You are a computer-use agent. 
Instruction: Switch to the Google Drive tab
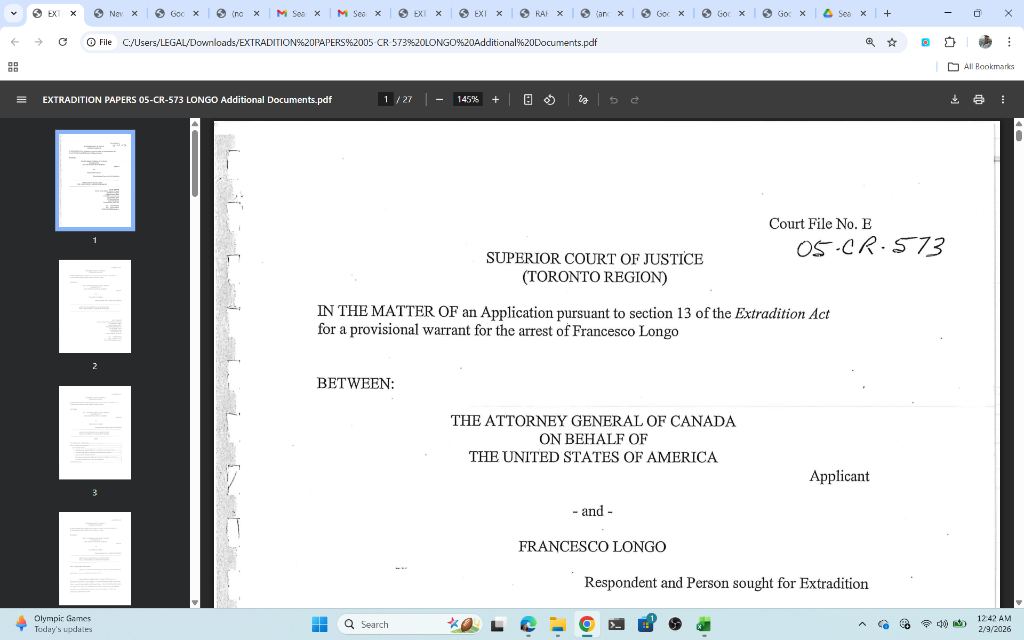click(838, 14)
